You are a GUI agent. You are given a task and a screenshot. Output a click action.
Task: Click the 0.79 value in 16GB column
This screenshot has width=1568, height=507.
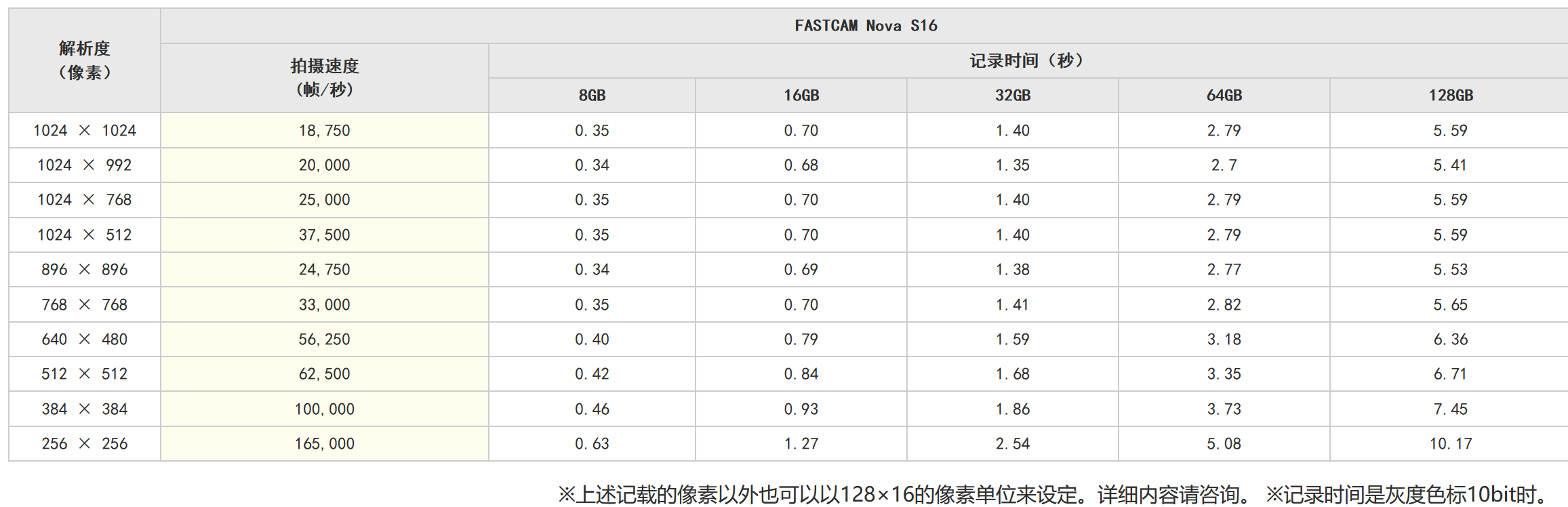[x=801, y=340]
